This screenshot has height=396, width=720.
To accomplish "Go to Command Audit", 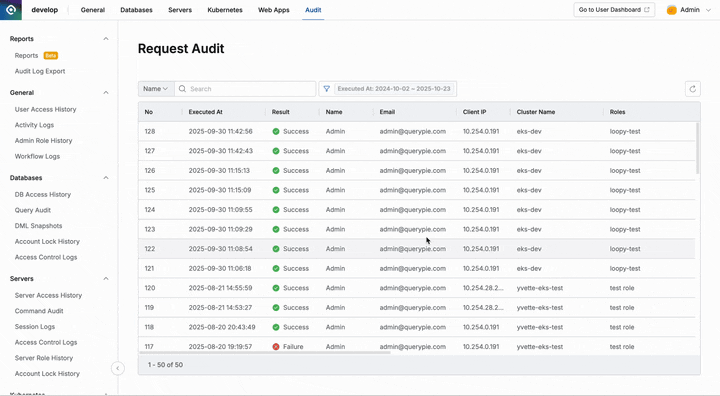I will coord(39,311).
